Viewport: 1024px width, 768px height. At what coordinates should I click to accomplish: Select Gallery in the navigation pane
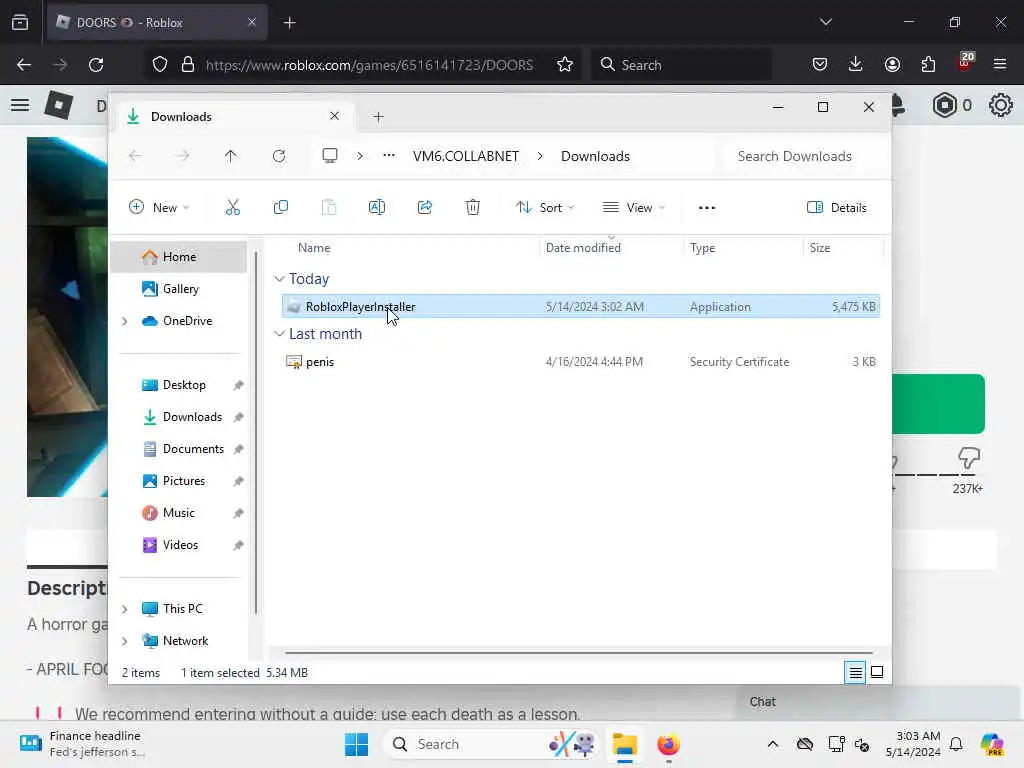coord(179,289)
